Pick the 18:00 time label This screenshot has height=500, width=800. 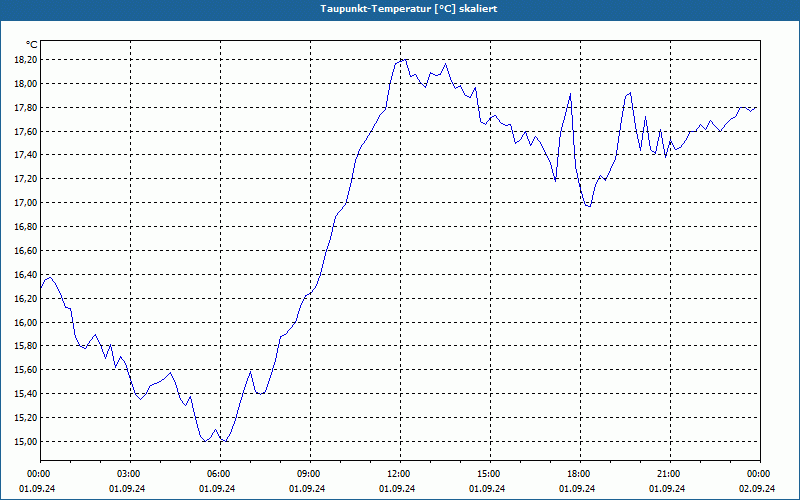[580, 474]
